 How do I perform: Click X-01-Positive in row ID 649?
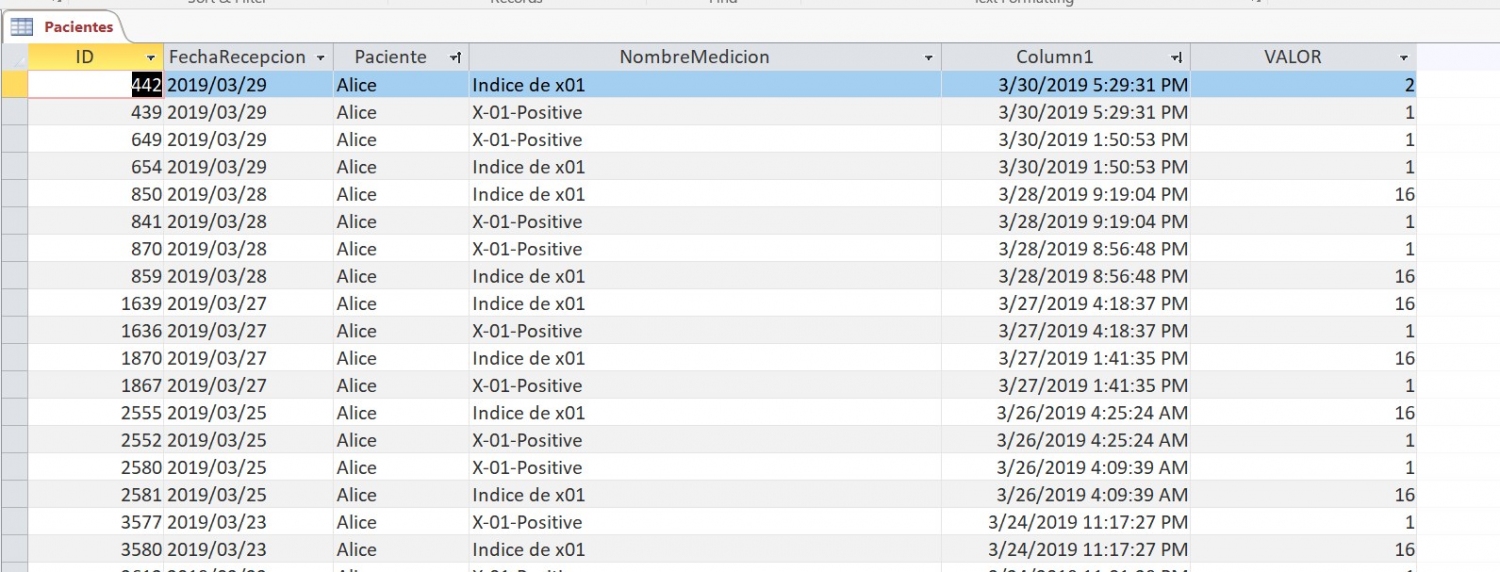pos(527,139)
